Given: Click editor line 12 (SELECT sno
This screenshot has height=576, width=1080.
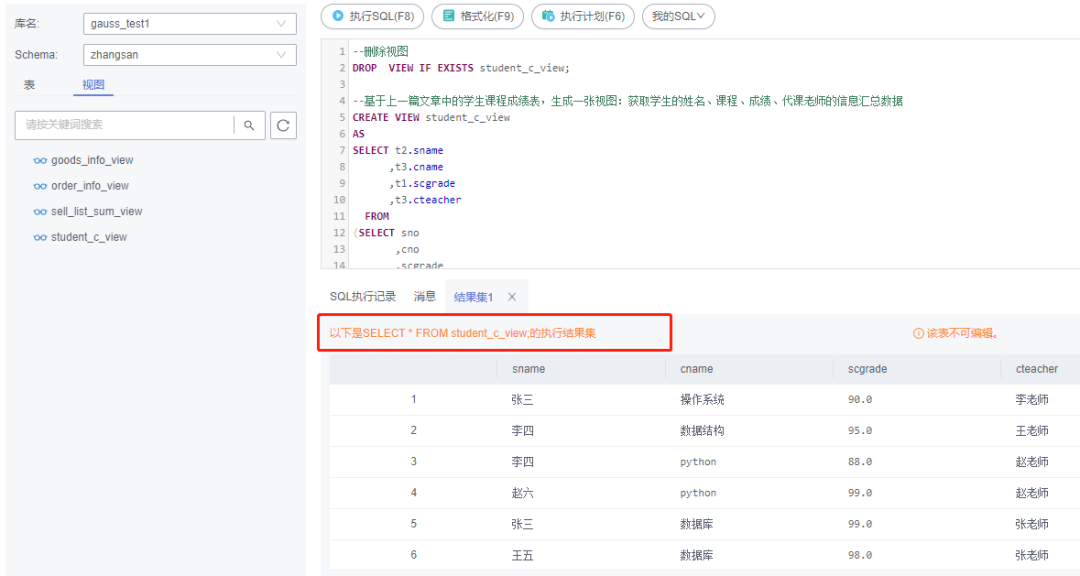Looking at the screenshot, I should click(x=386, y=233).
